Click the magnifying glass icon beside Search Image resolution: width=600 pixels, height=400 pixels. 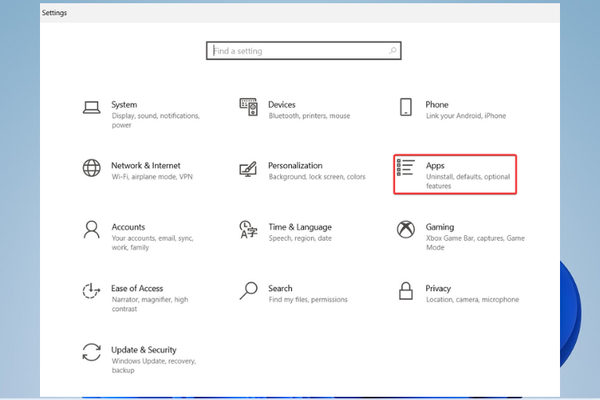pyautogui.click(x=249, y=291)
